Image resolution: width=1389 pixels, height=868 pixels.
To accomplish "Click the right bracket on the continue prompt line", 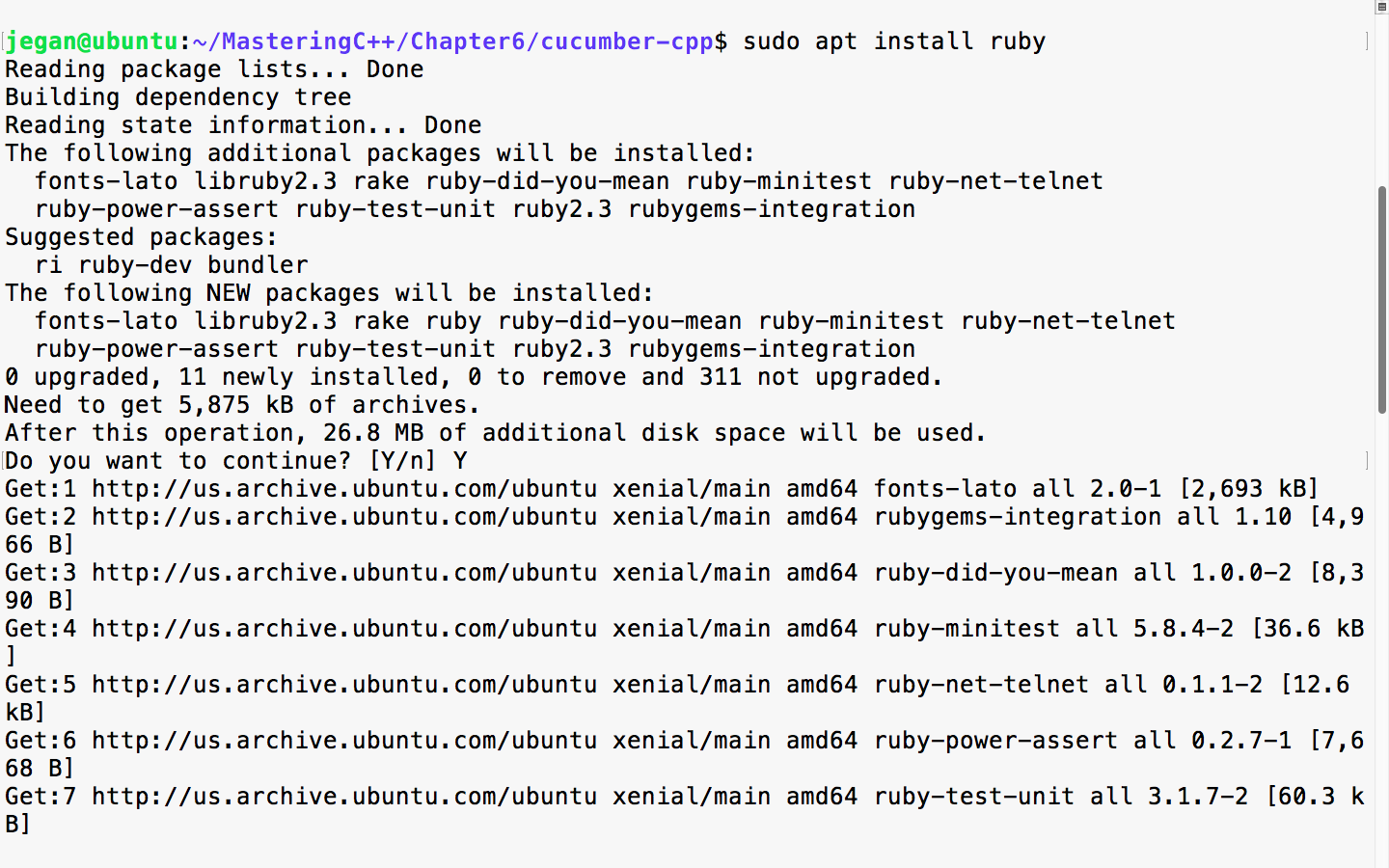I will pyautogui.click(x=1367, y=461).
